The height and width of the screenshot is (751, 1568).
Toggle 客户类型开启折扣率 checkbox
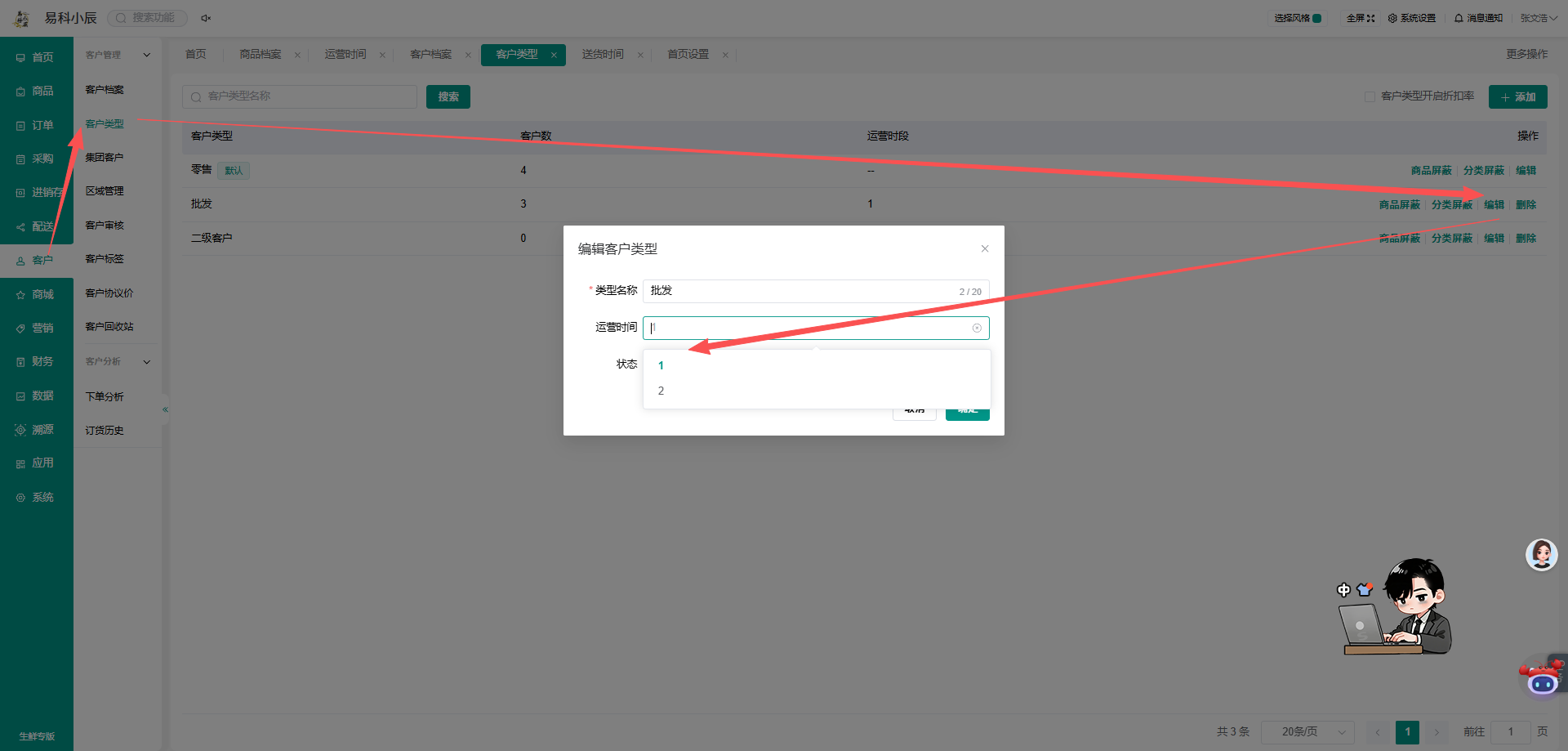click(x=1370, y=96)
